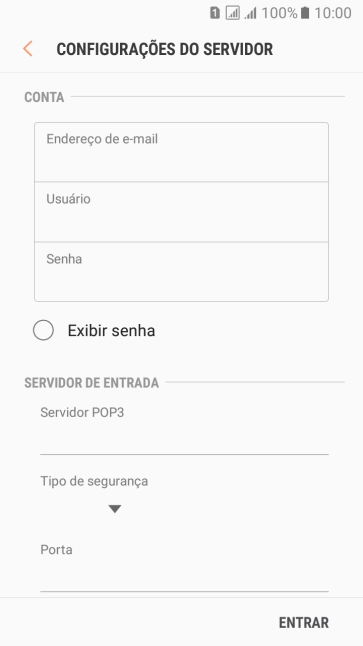Tap the 10:00 clock in status bar
Screen dimensions: 363x646
tap(333, 13)
